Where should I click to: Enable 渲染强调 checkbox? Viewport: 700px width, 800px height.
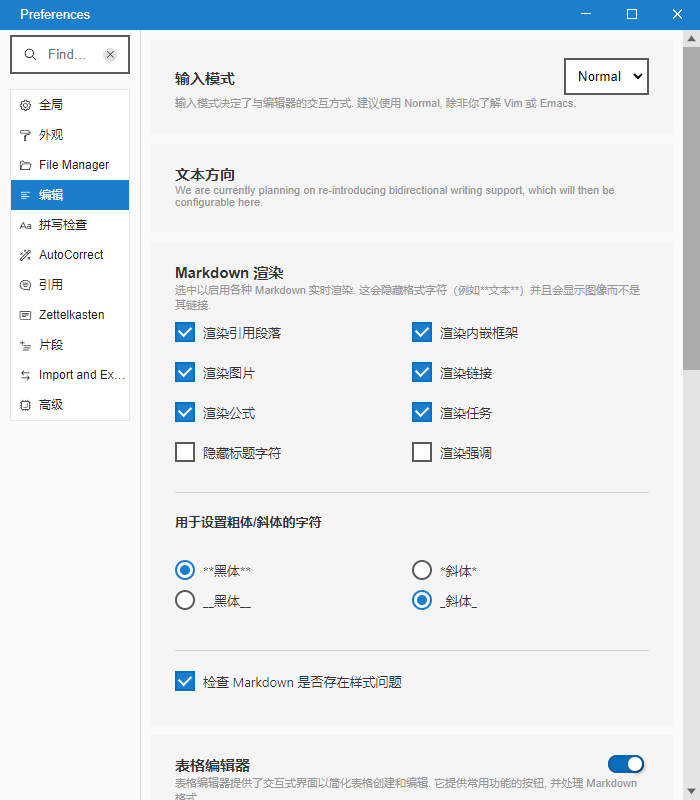point(422,452)
